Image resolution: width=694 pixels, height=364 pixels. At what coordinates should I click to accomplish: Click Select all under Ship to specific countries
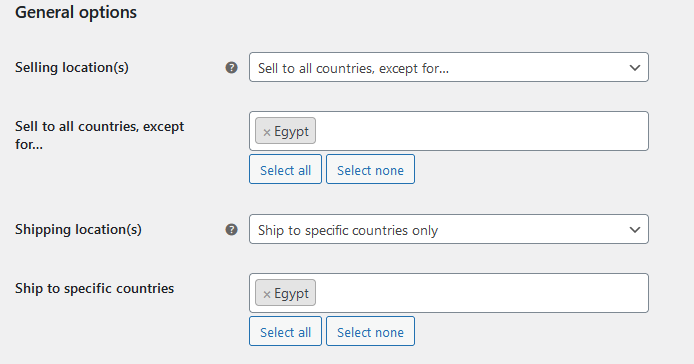(285, 331)
